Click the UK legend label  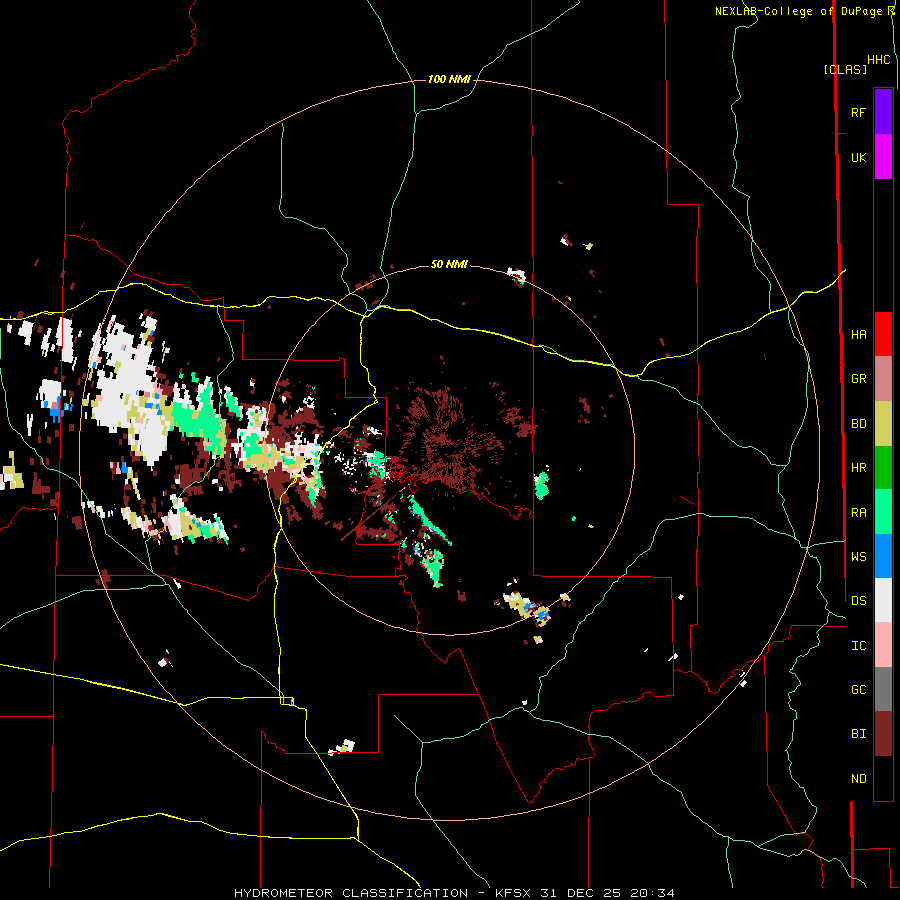(x=858, y=157)
